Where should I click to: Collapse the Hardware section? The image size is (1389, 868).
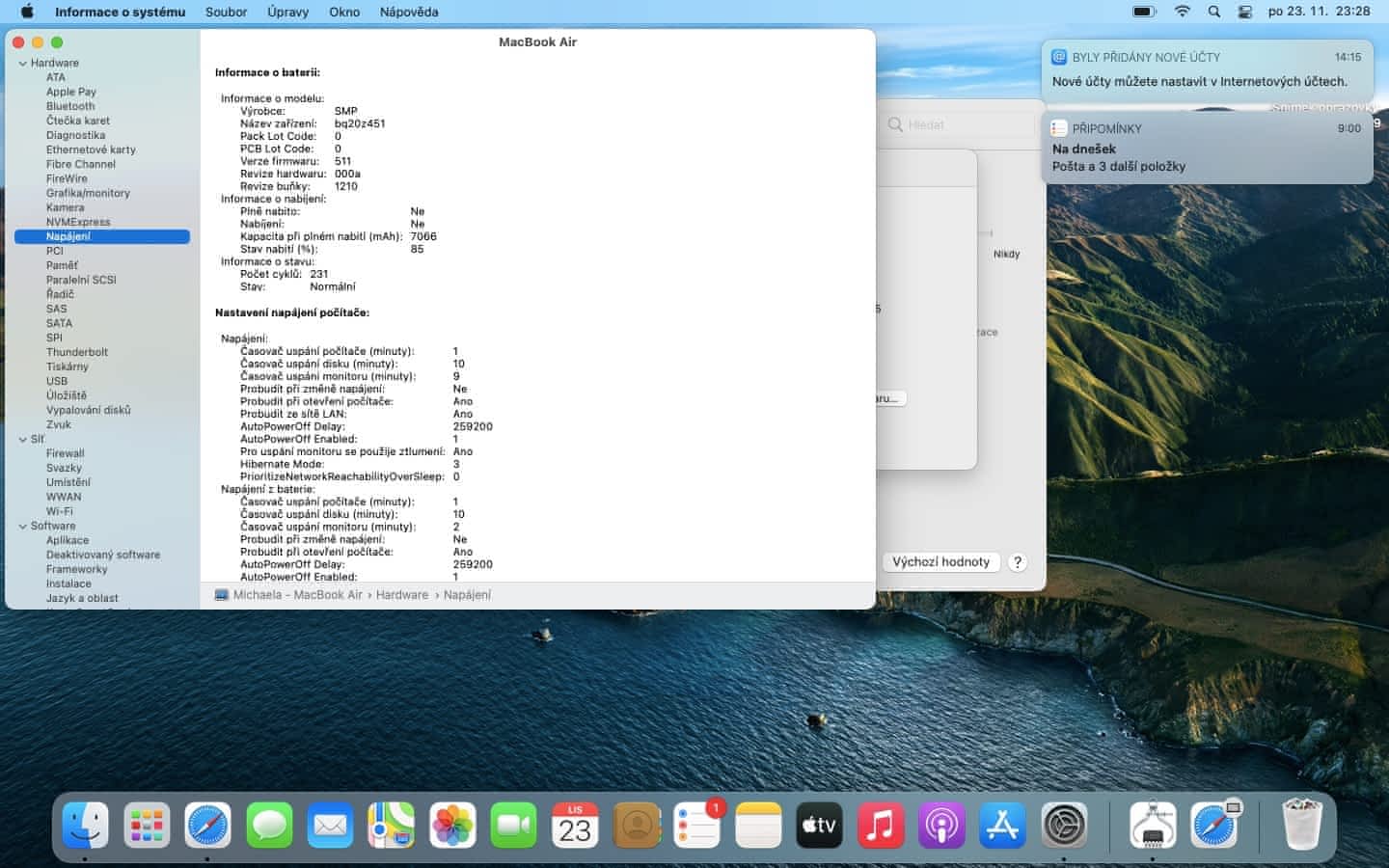pos(22,64)
